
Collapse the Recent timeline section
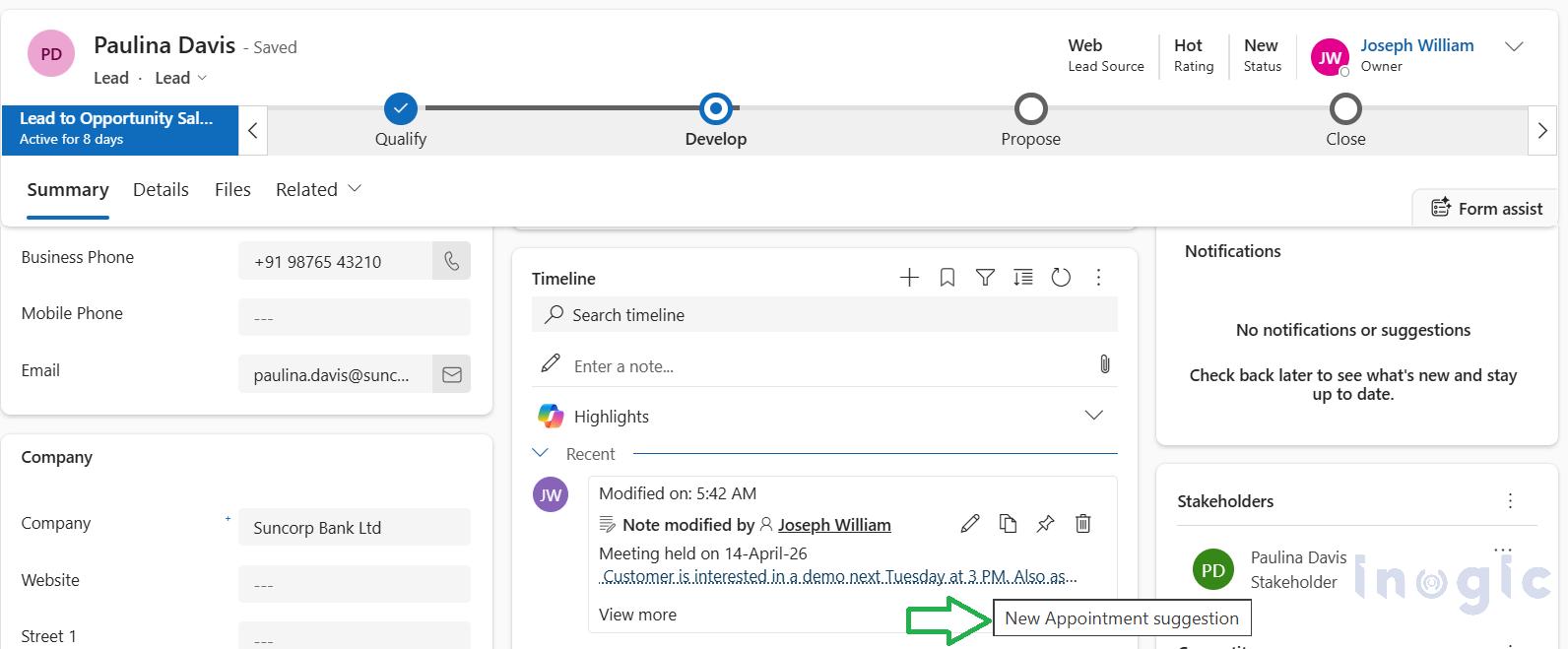pyautogui.click(x=540, y=453)
